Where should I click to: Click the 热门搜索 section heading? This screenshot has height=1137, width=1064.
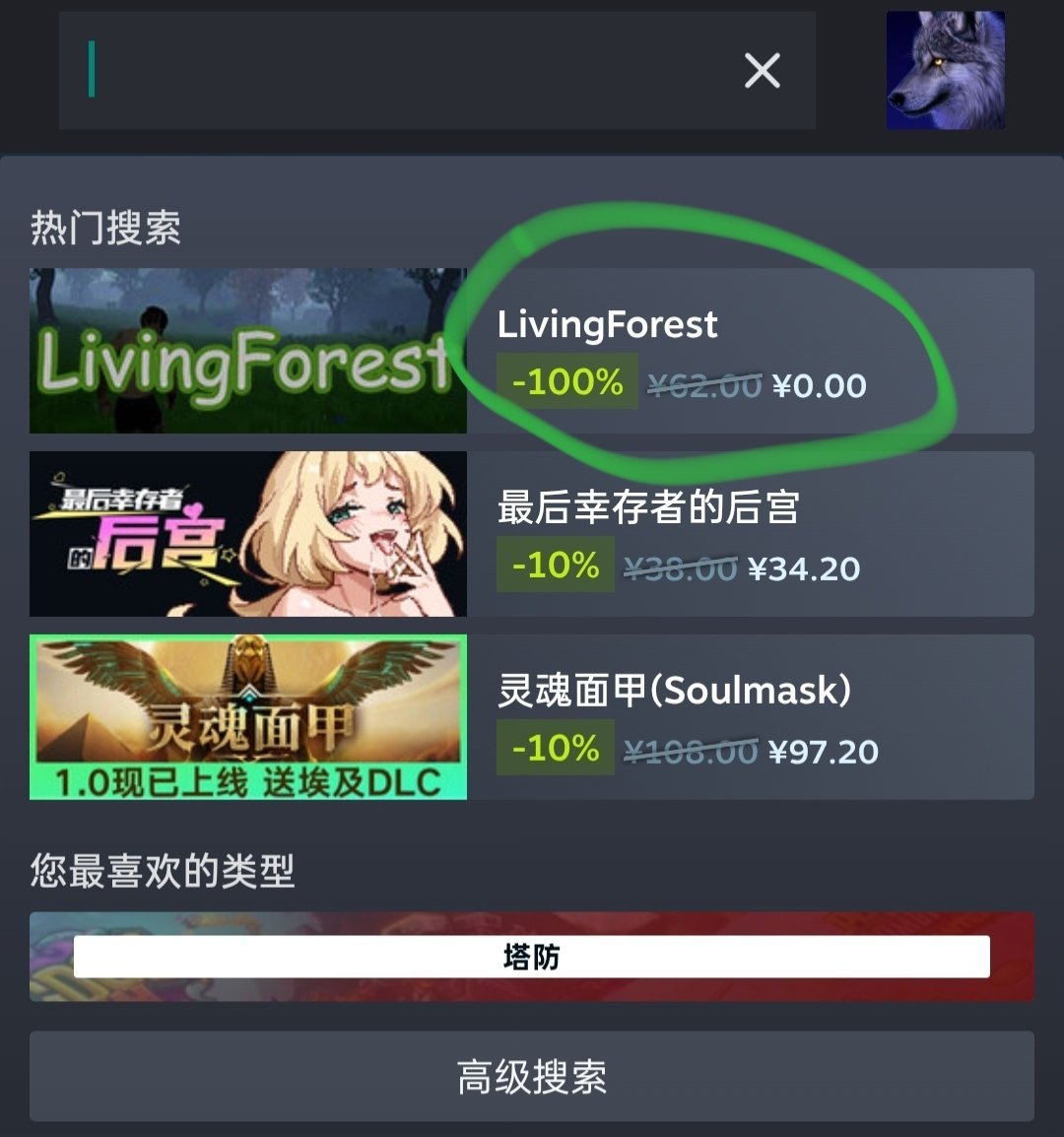click(x=105, y=228)
